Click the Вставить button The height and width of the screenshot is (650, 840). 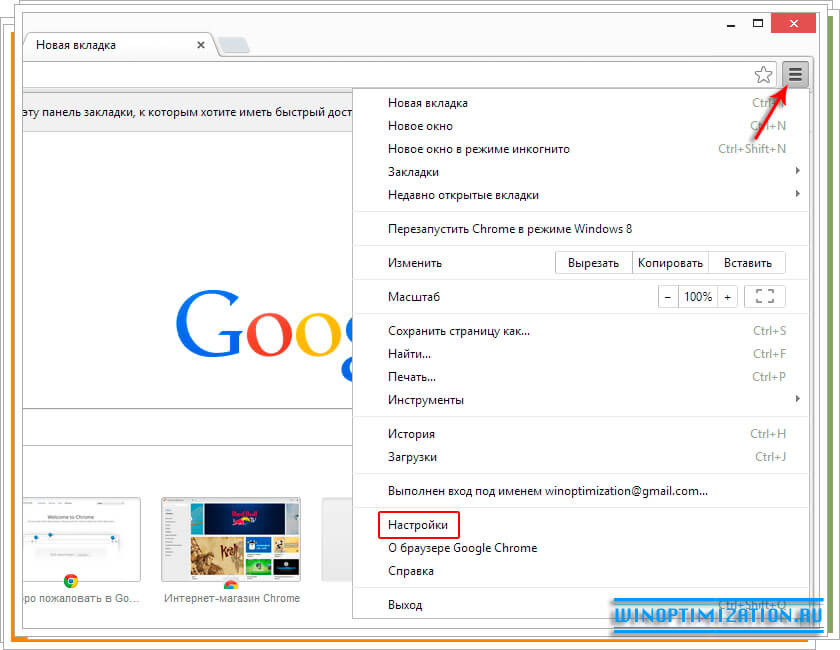747,262
